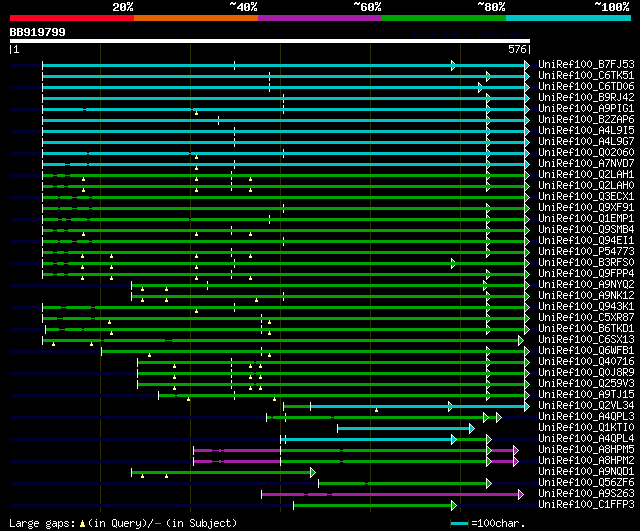Viewport: 640px width, 531px height.
Task: Click the green alignment bar of UniRef100_C1FFP3
Action: tap(373, 506)
